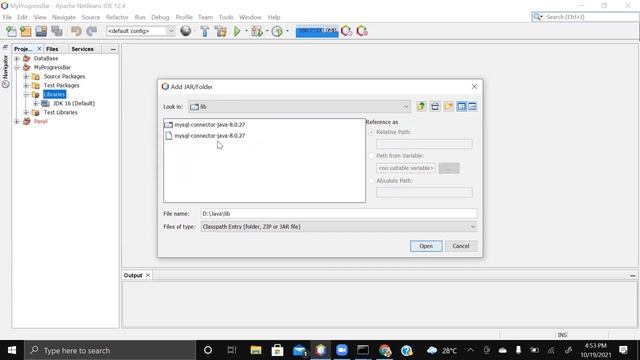
Task: Click the globe browser icon in toolbar
Action: (186, 31)
